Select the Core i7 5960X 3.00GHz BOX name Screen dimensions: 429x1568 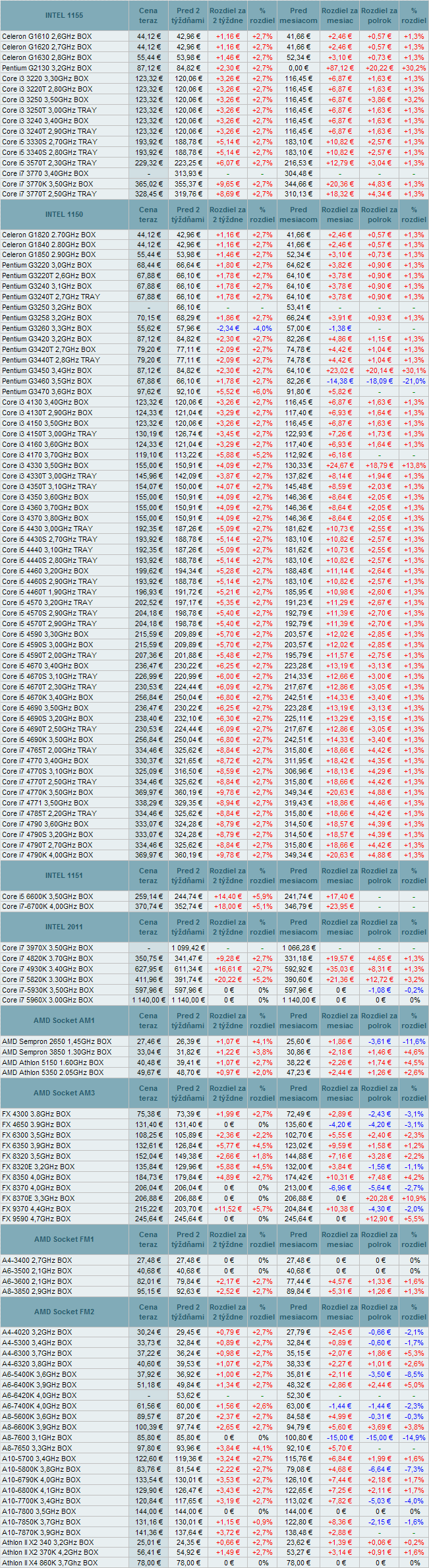pyautogui.click(x=47, y=1000)
